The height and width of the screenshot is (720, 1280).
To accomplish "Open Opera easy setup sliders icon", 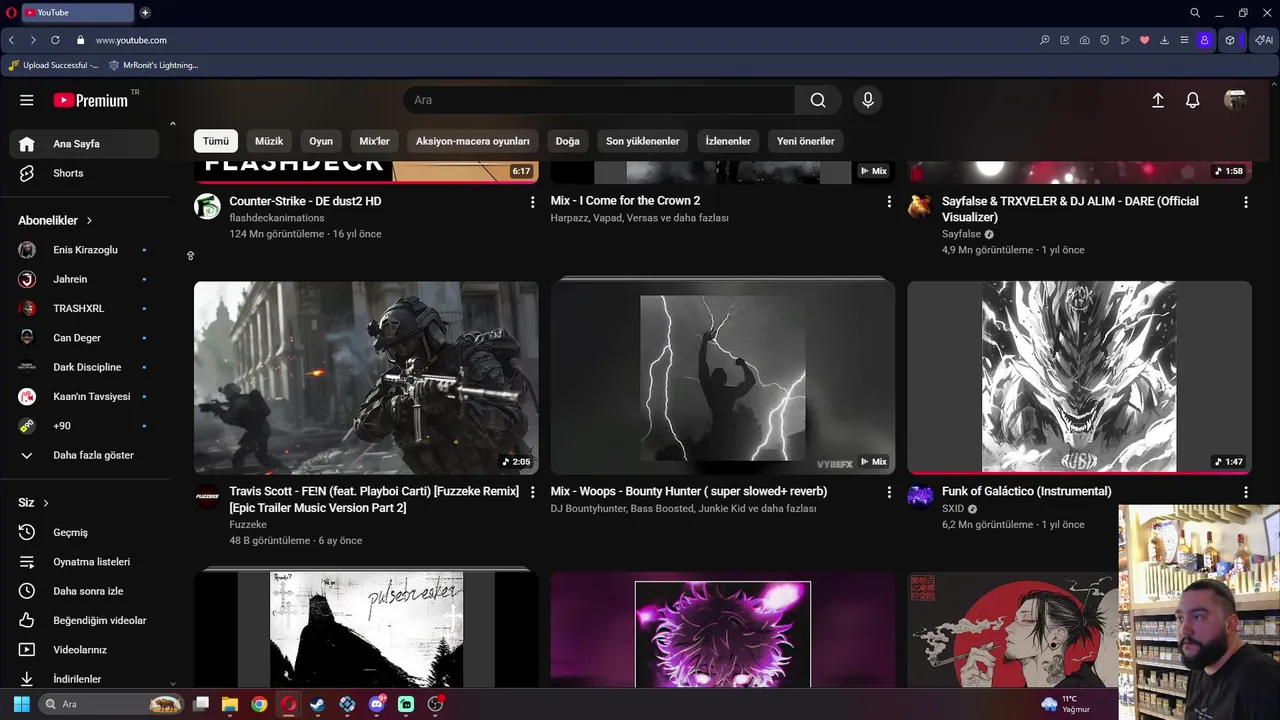I will tap(1184, 40).
